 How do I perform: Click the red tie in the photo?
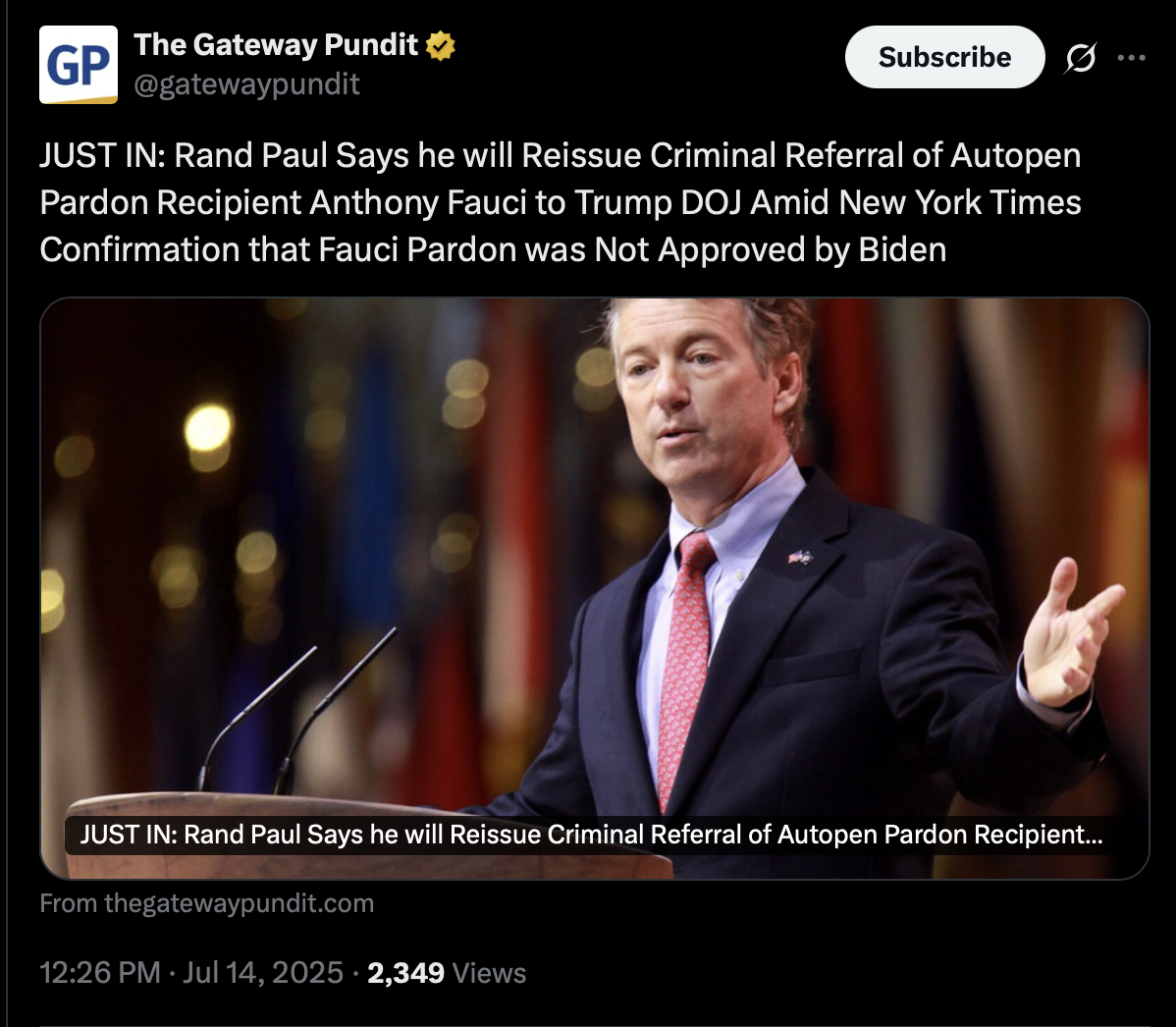(685, 668)
